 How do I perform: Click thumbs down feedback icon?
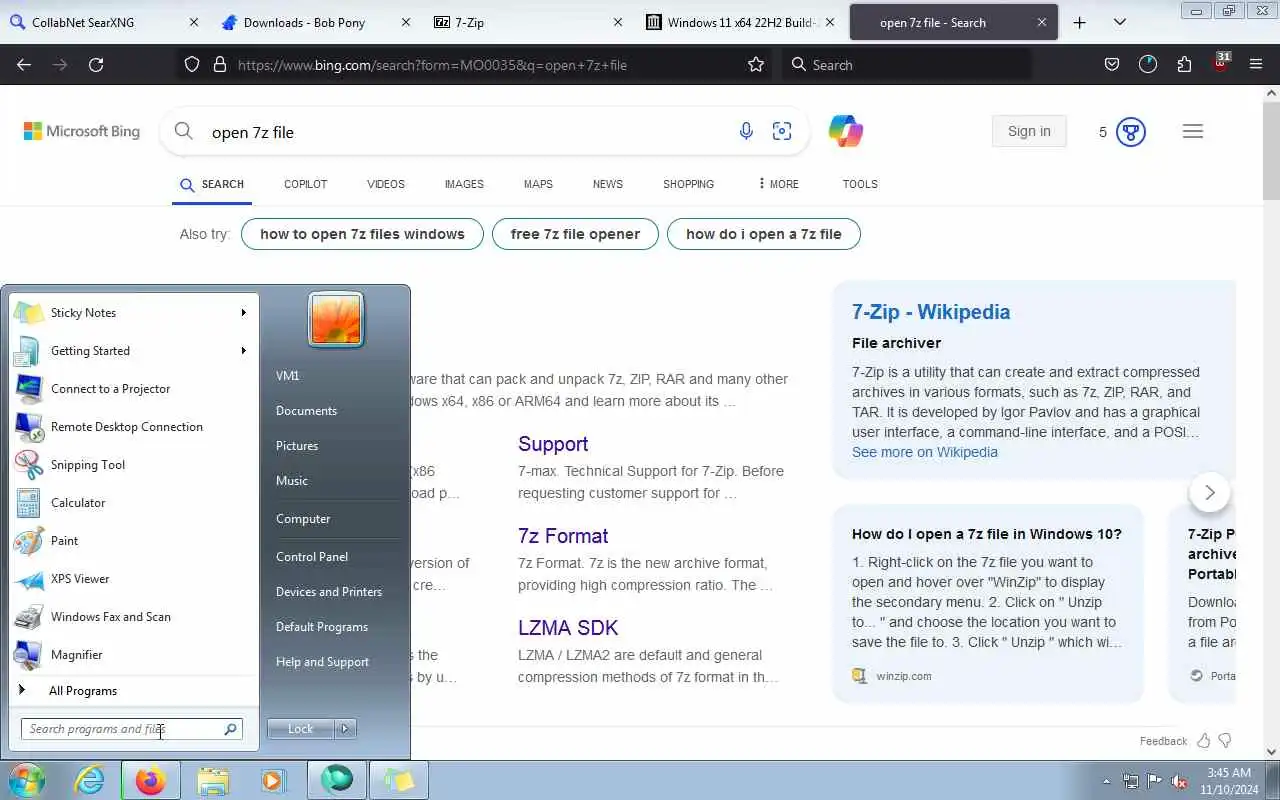click(1225, 741)
